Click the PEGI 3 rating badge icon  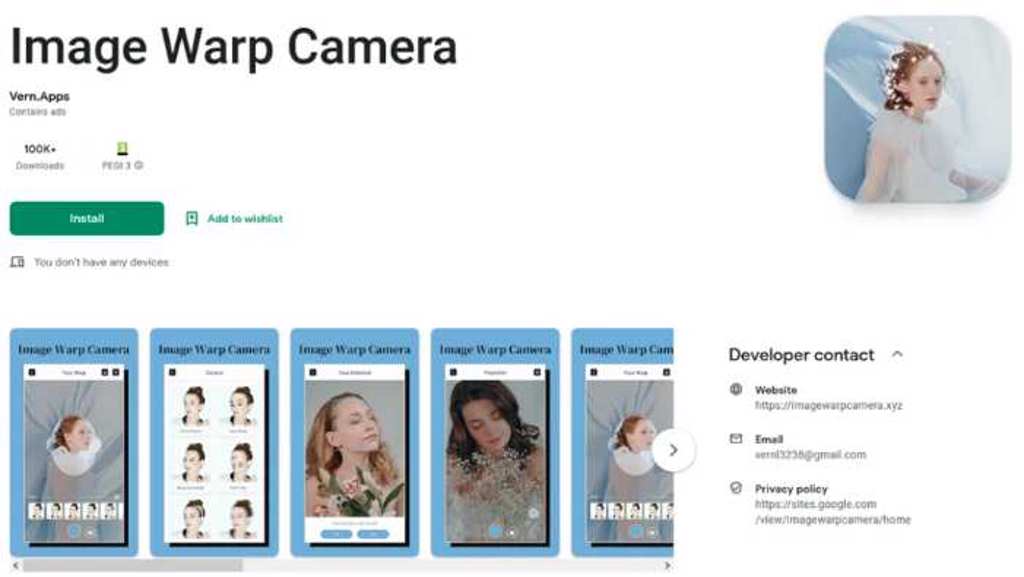122,149
